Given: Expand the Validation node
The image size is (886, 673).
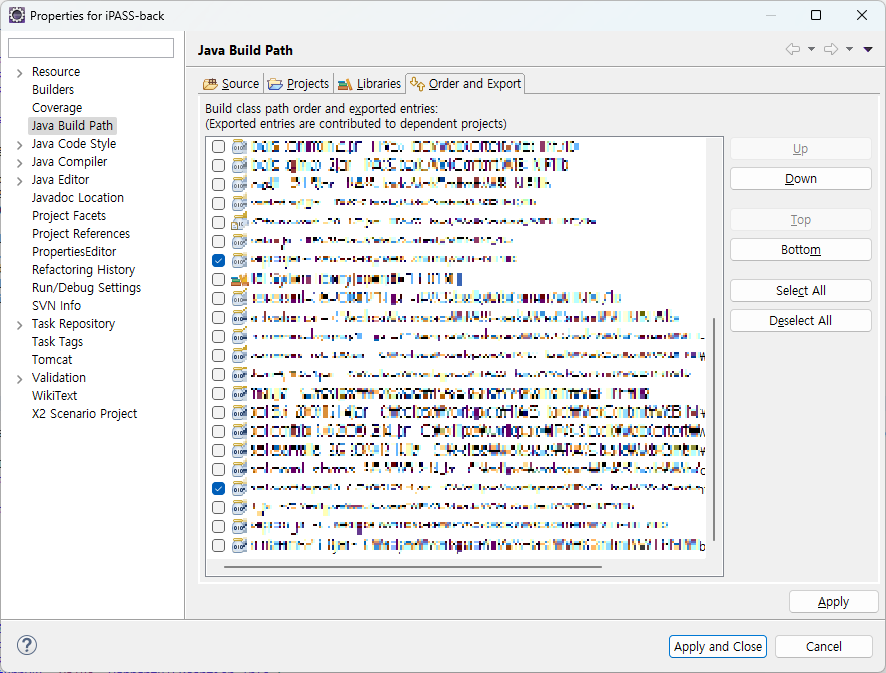Looking at the screenshot, I should (19, 379).
